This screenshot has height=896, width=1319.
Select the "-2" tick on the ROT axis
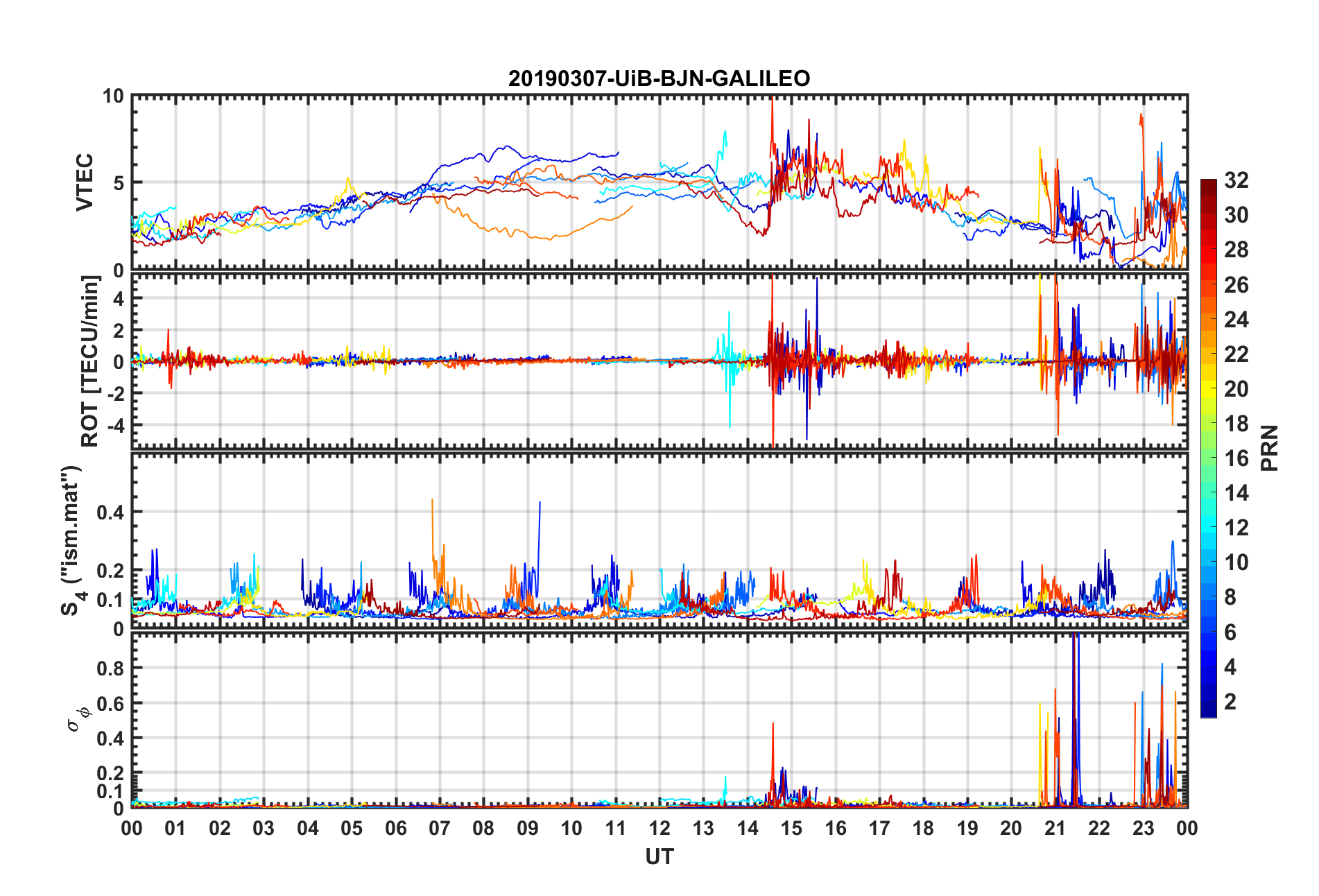tap(115, 393)
